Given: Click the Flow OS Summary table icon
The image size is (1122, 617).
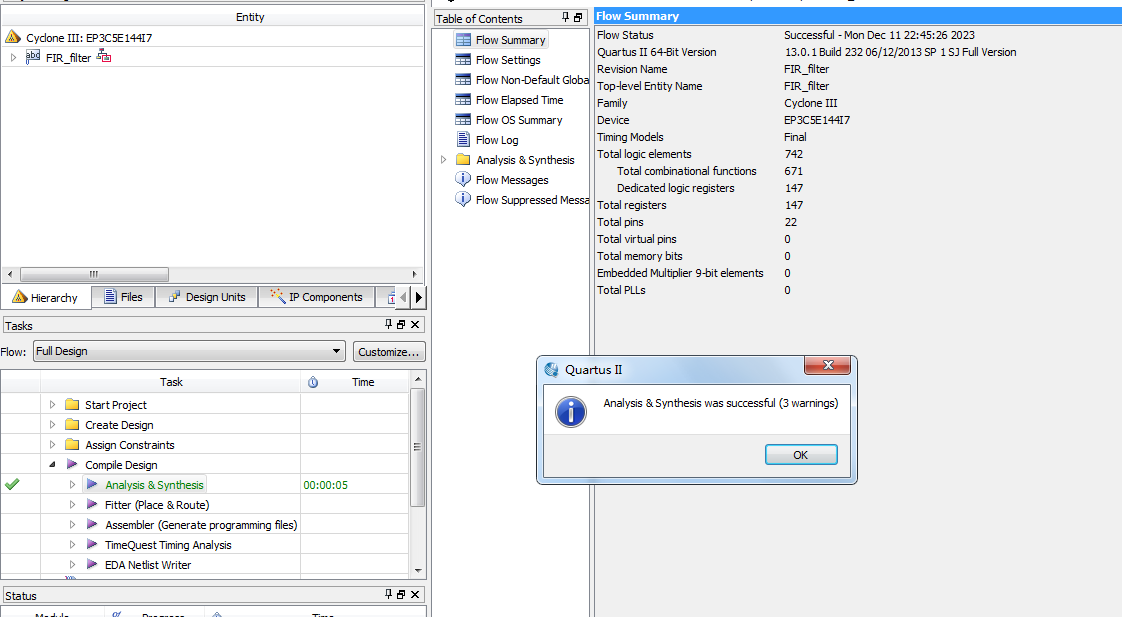Looking at the screenshot, I should [463, 120].
